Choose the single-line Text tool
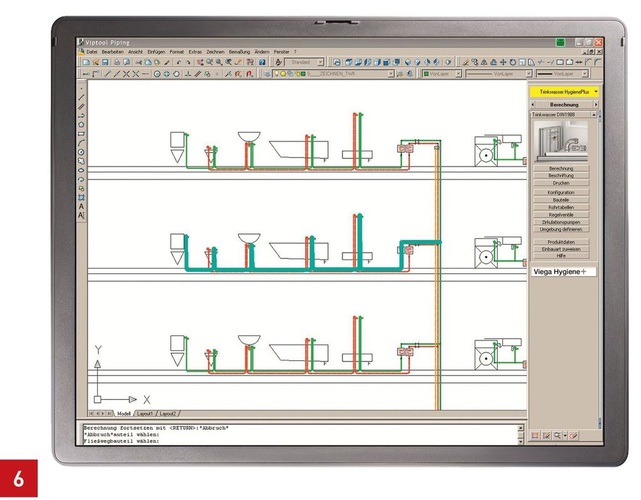 pyautogui.click(x=81, y=215)
